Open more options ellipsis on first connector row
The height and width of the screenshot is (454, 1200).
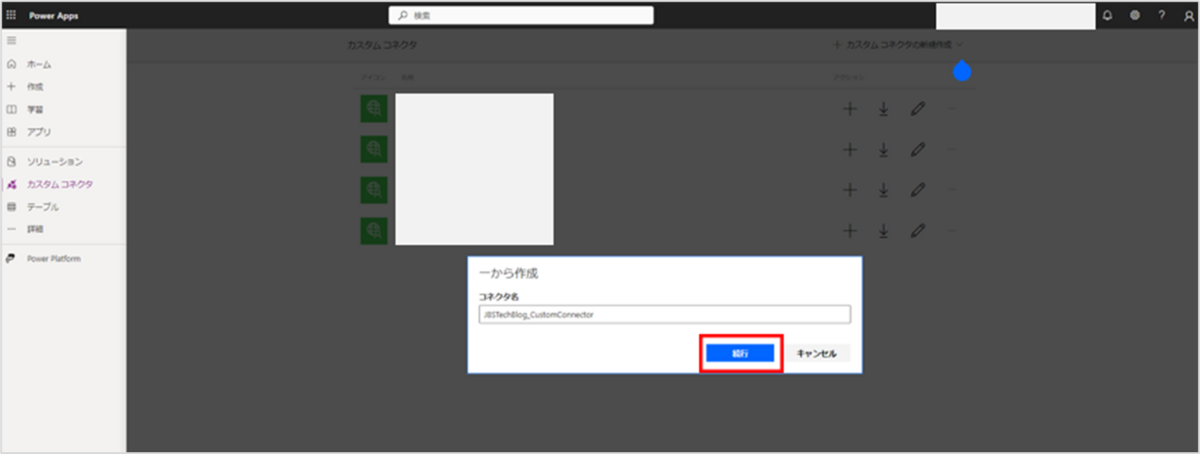pyautogui.click(x=951, y=109)
